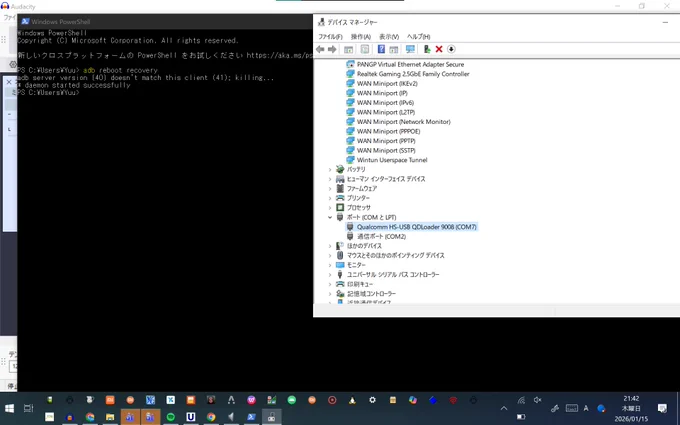The image size is (680, 425).
Task: Select WAN Miniport (SSTP)
Action: (x=386, y=150)
